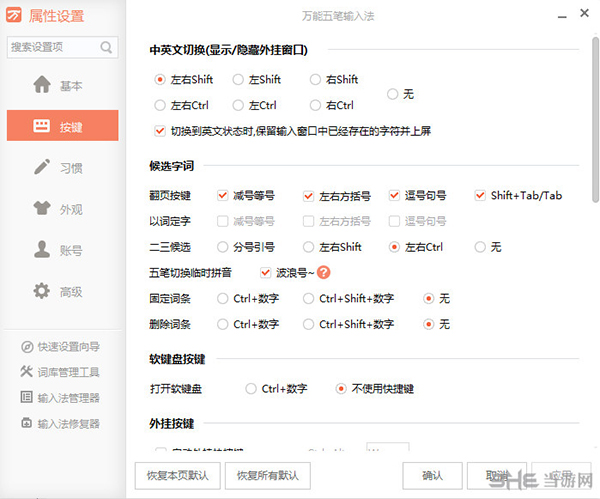
Task: Select 不使用快捷键 for 打开软键盘
Action: [x=341, y=389]
